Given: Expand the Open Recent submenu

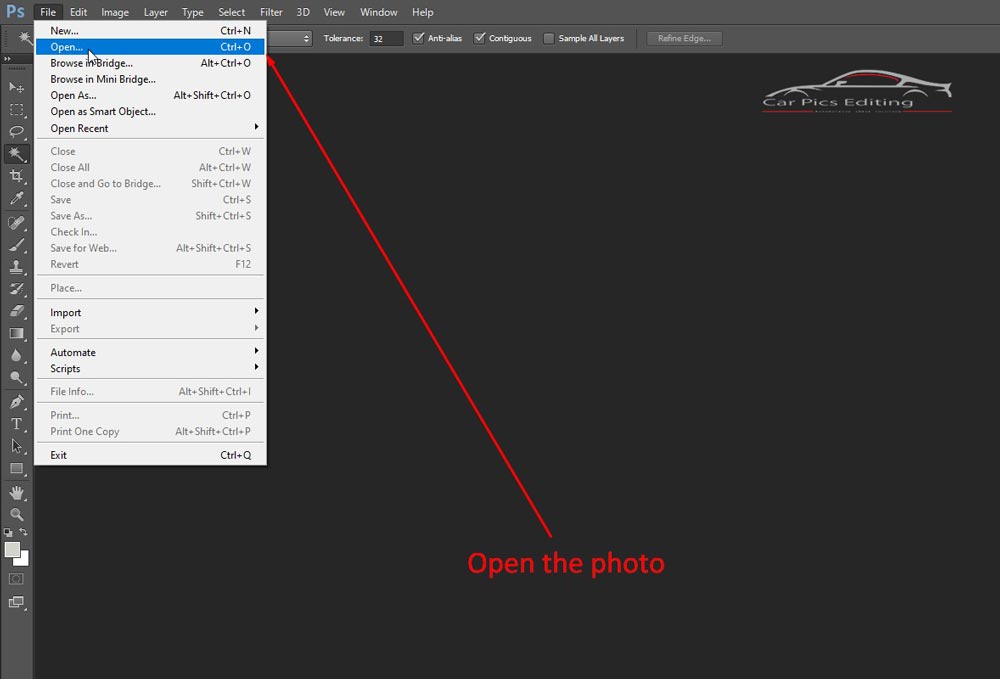Looking at the screenshot, I should click(x=150, y=128).
